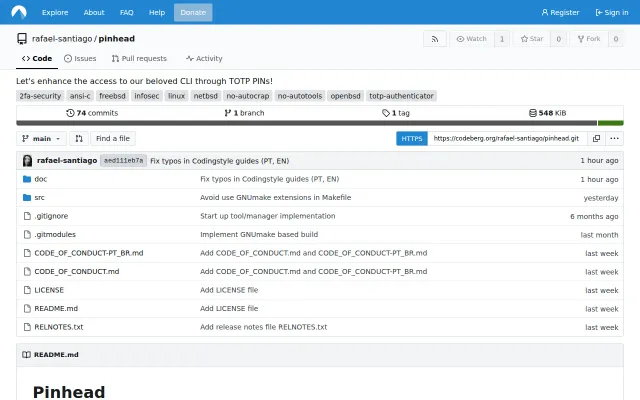
Task: Click the .gitignore file icon
Action: pyautogui.click(x=27, y=216)
